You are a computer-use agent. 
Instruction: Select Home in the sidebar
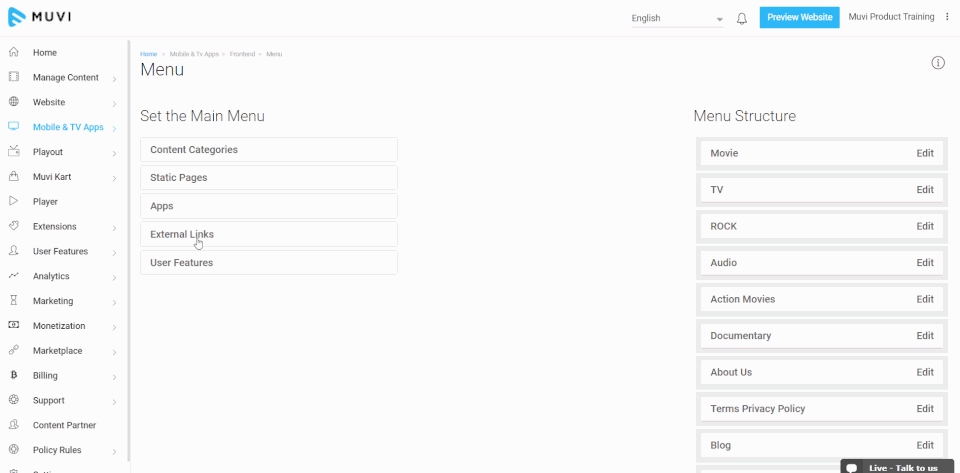click(45, 53)
